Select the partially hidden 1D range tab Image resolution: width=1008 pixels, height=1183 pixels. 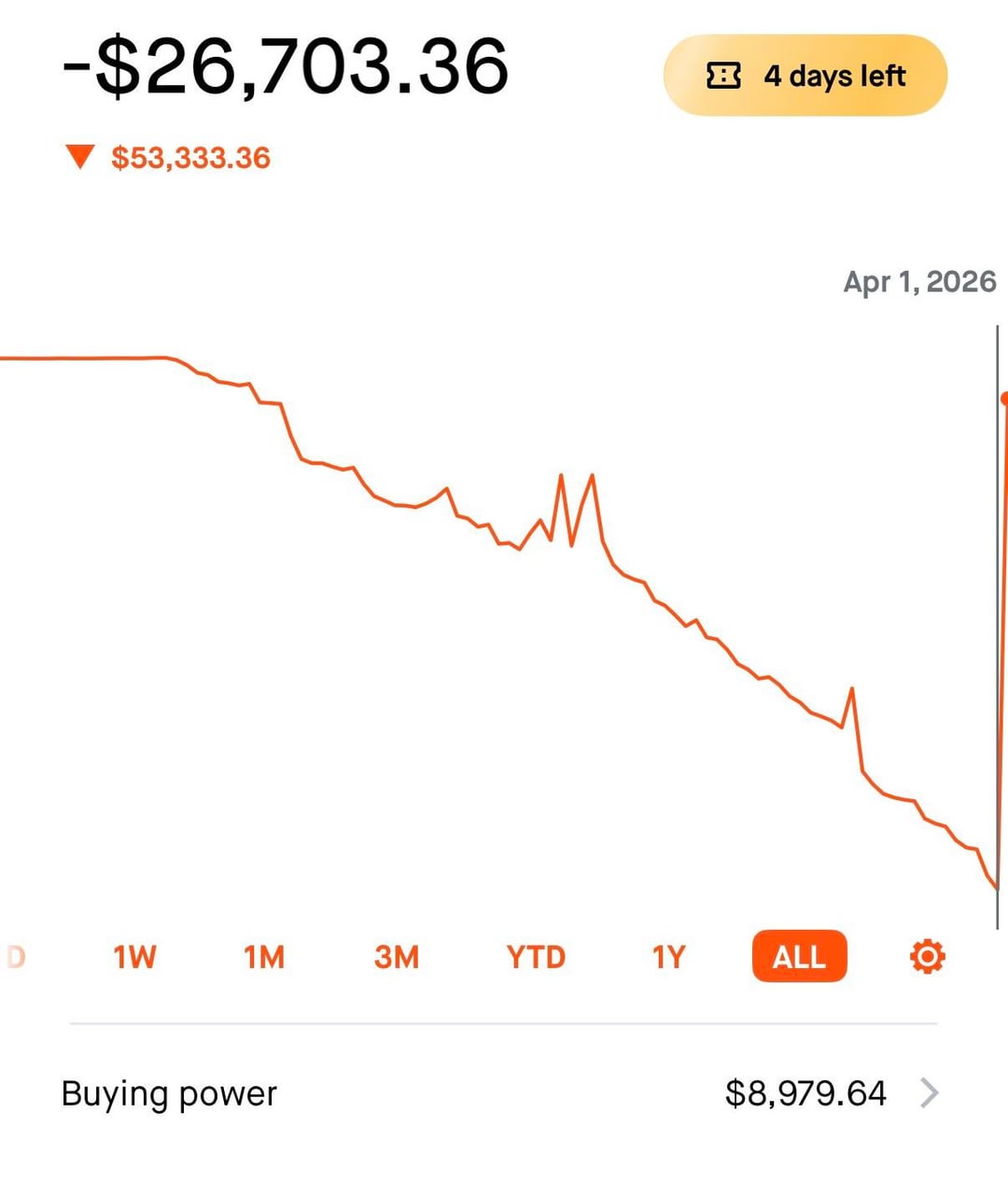tap(15, 957)
